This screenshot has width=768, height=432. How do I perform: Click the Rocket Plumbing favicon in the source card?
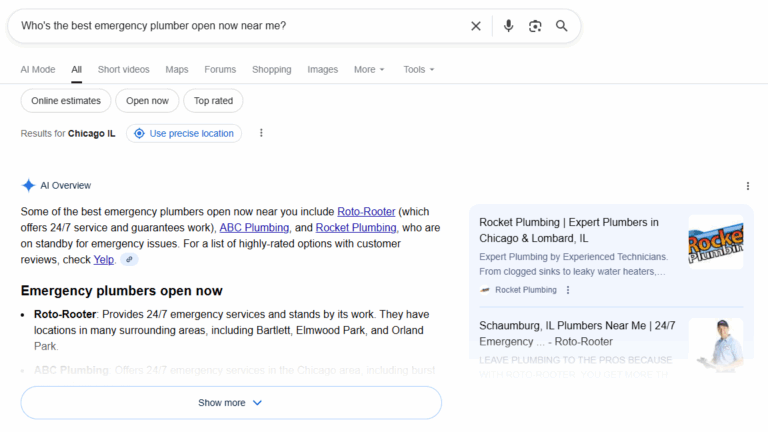pyautogui.click(x=484, y=290)
